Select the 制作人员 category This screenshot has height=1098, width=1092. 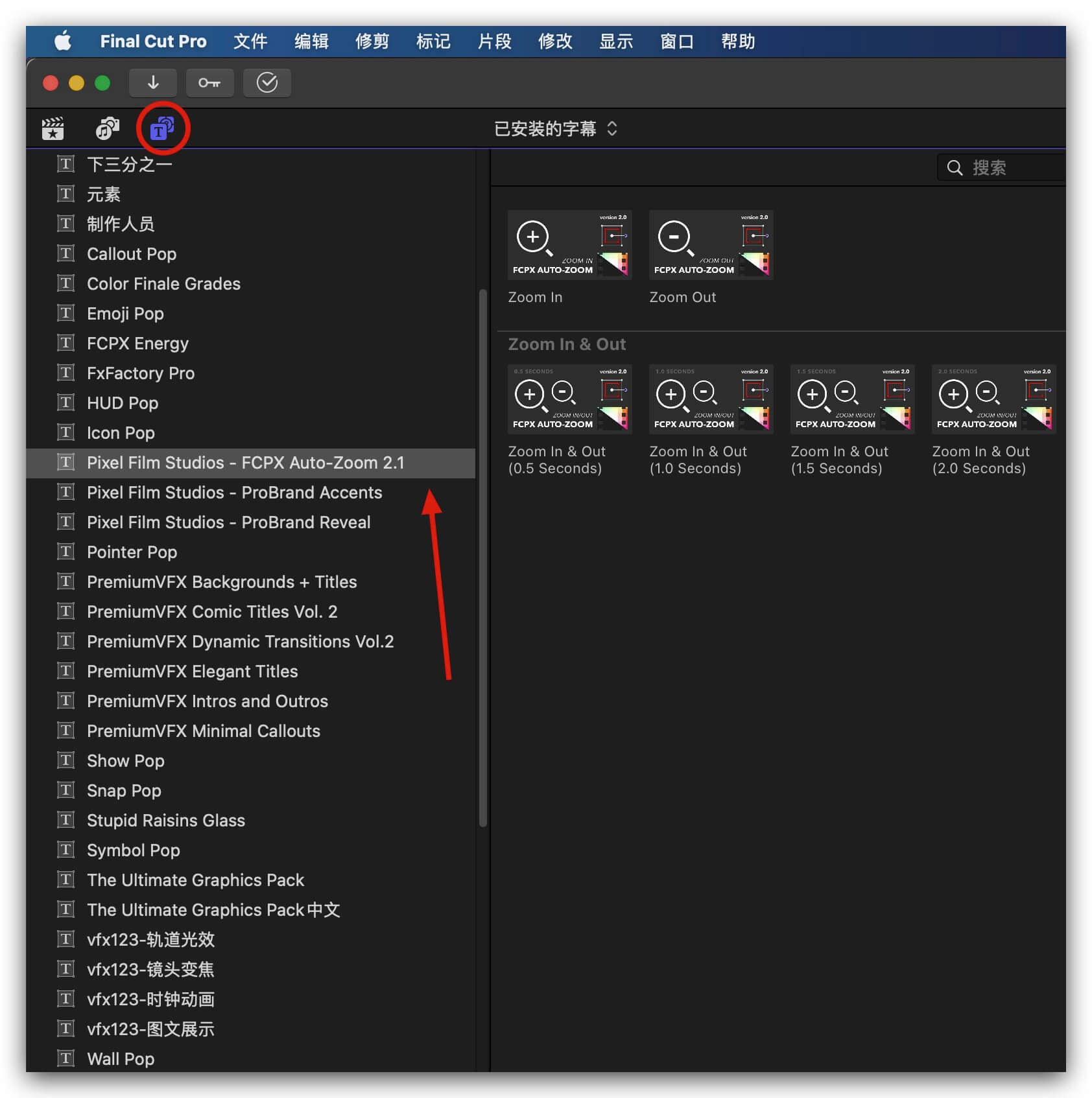(250, 224)
